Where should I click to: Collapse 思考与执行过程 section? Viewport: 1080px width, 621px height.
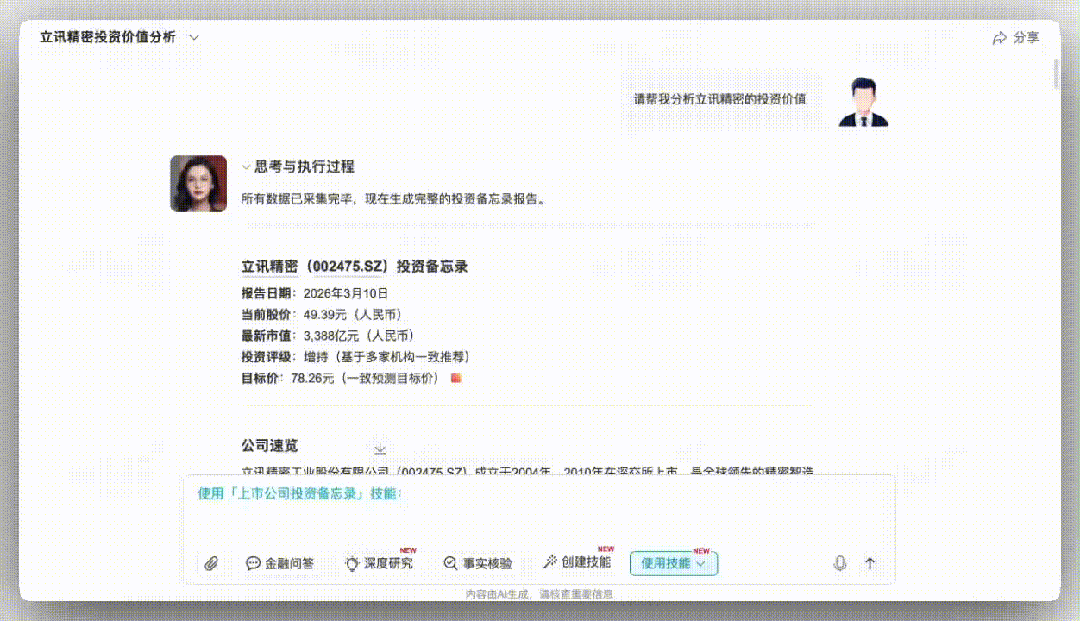click(246, 167)
